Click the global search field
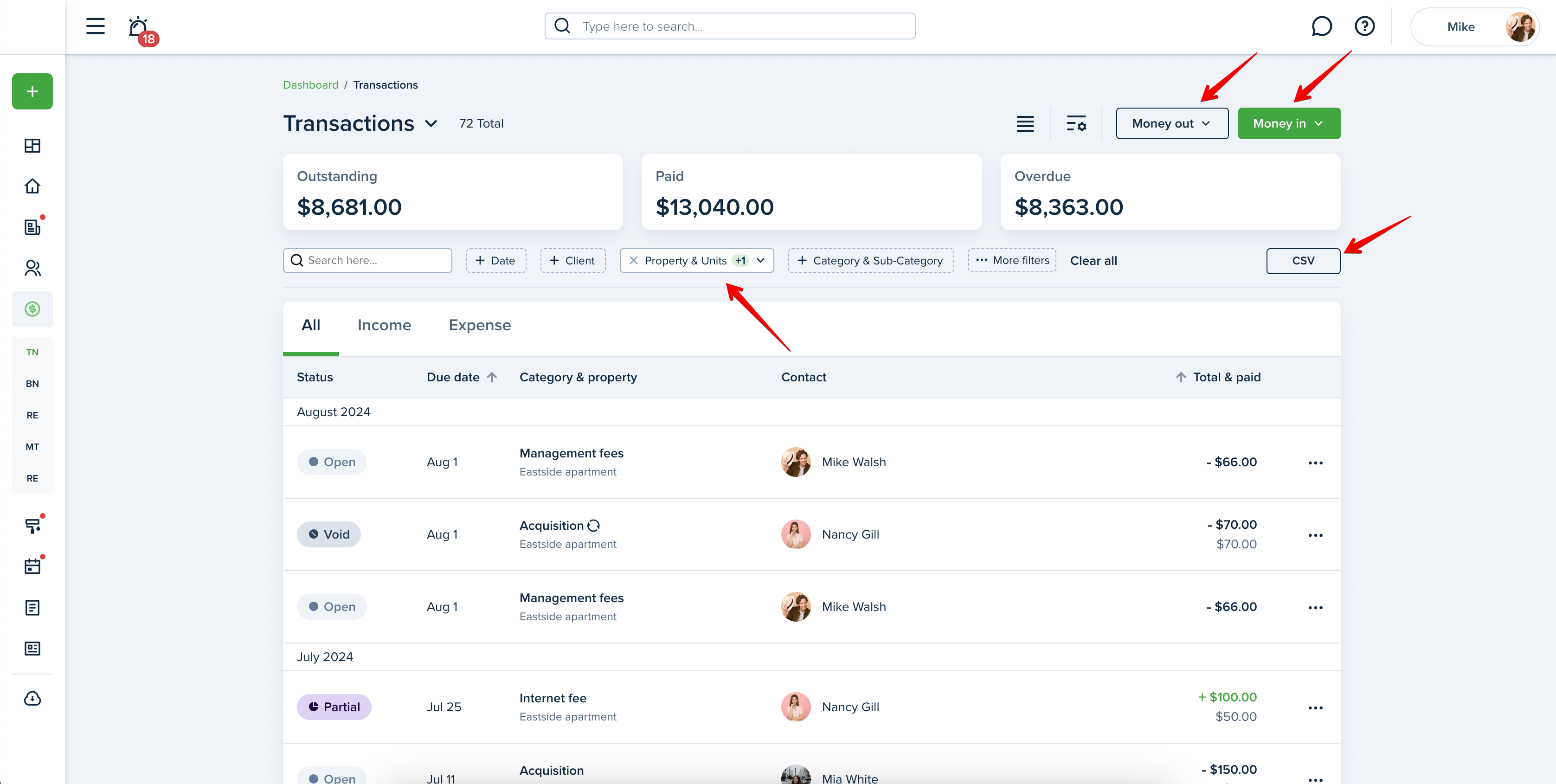 (x=730, y=26)
